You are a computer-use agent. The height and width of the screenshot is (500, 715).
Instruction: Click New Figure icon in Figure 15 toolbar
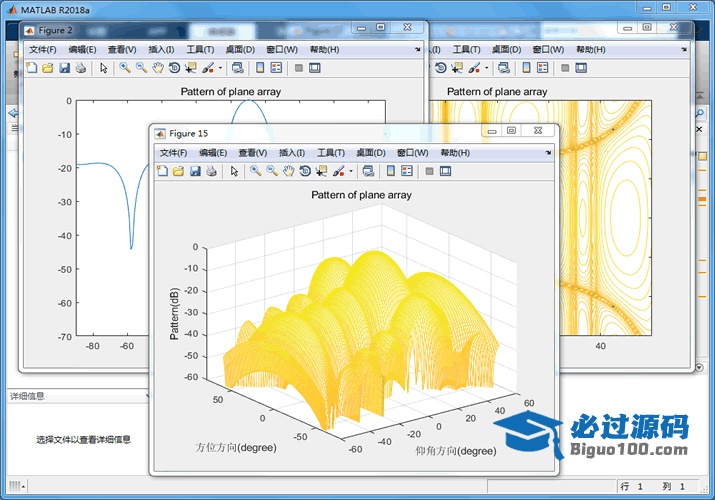click(162, 171)
